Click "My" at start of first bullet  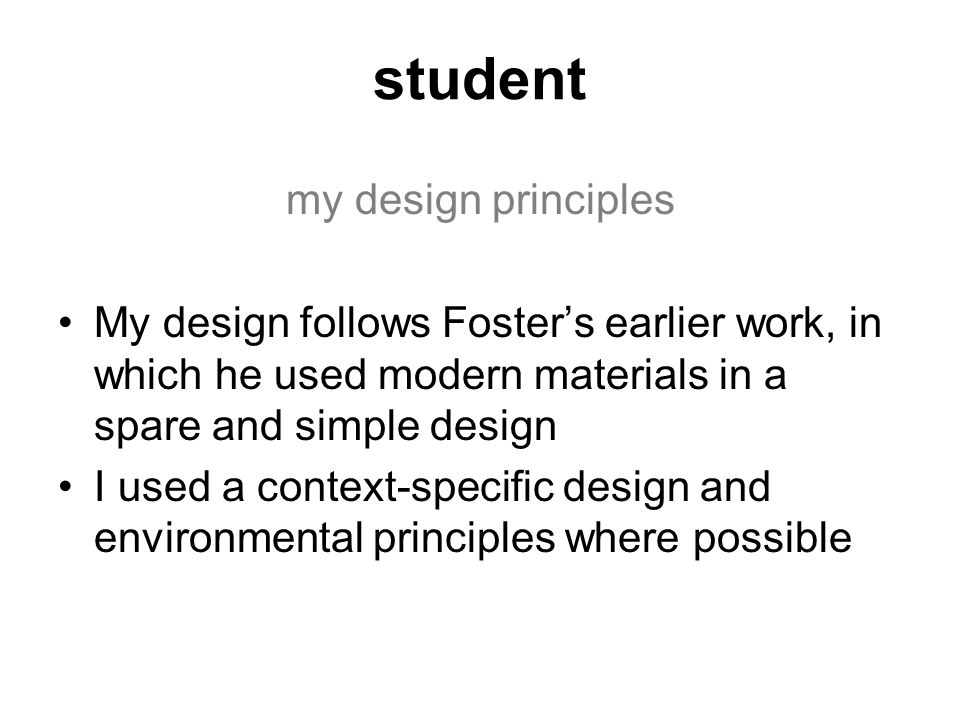coord(121,323)
